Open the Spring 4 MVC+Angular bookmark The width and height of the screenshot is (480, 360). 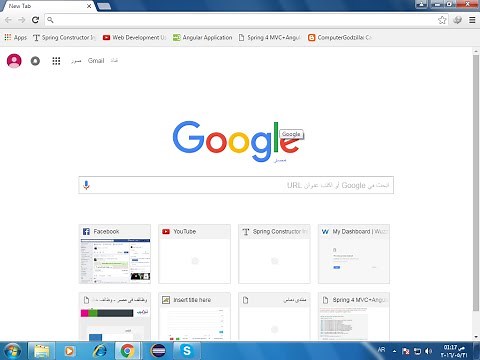pos(270,38)
